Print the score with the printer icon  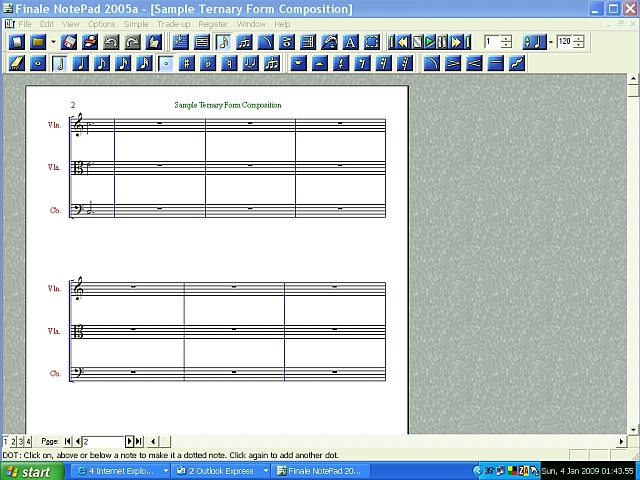90,42
